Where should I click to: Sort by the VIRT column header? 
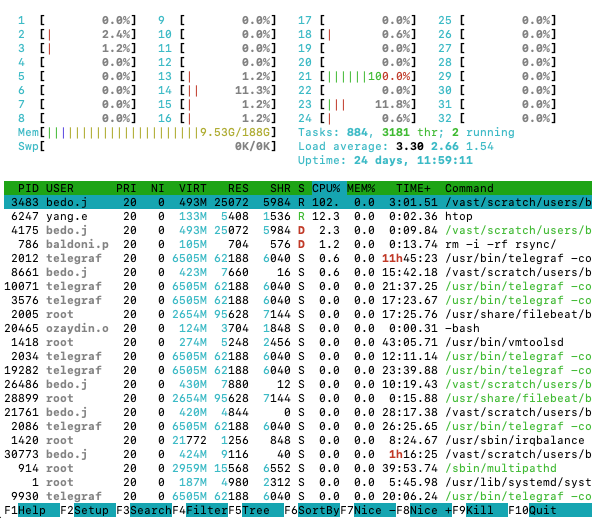(x=193, y=188)
